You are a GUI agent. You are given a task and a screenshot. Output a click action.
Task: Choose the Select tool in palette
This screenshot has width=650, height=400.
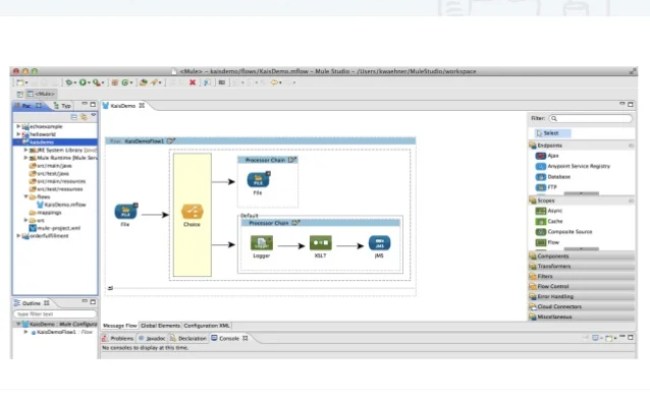point(551,133)
